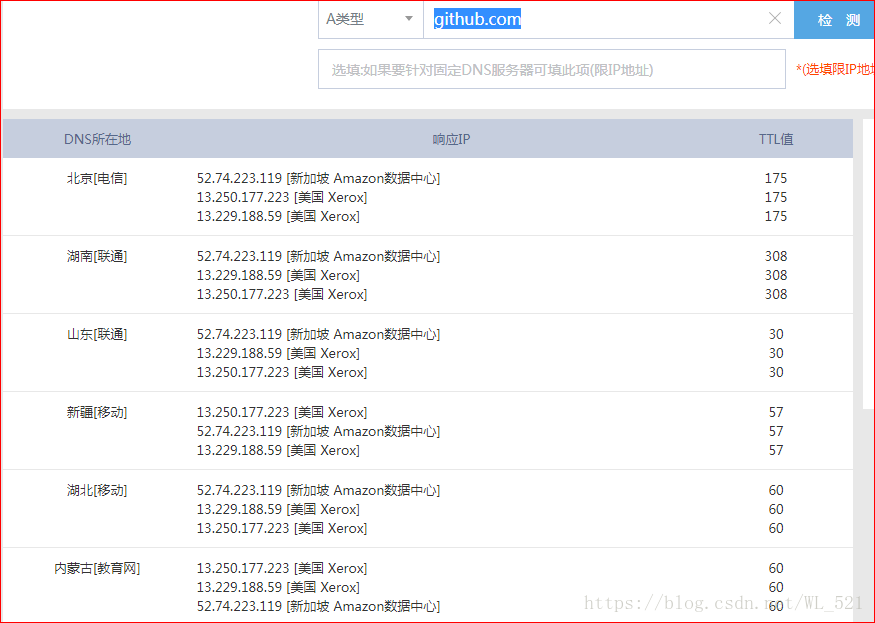Click the 检测 button
The image size is (875, 623).
click(835, 20)
